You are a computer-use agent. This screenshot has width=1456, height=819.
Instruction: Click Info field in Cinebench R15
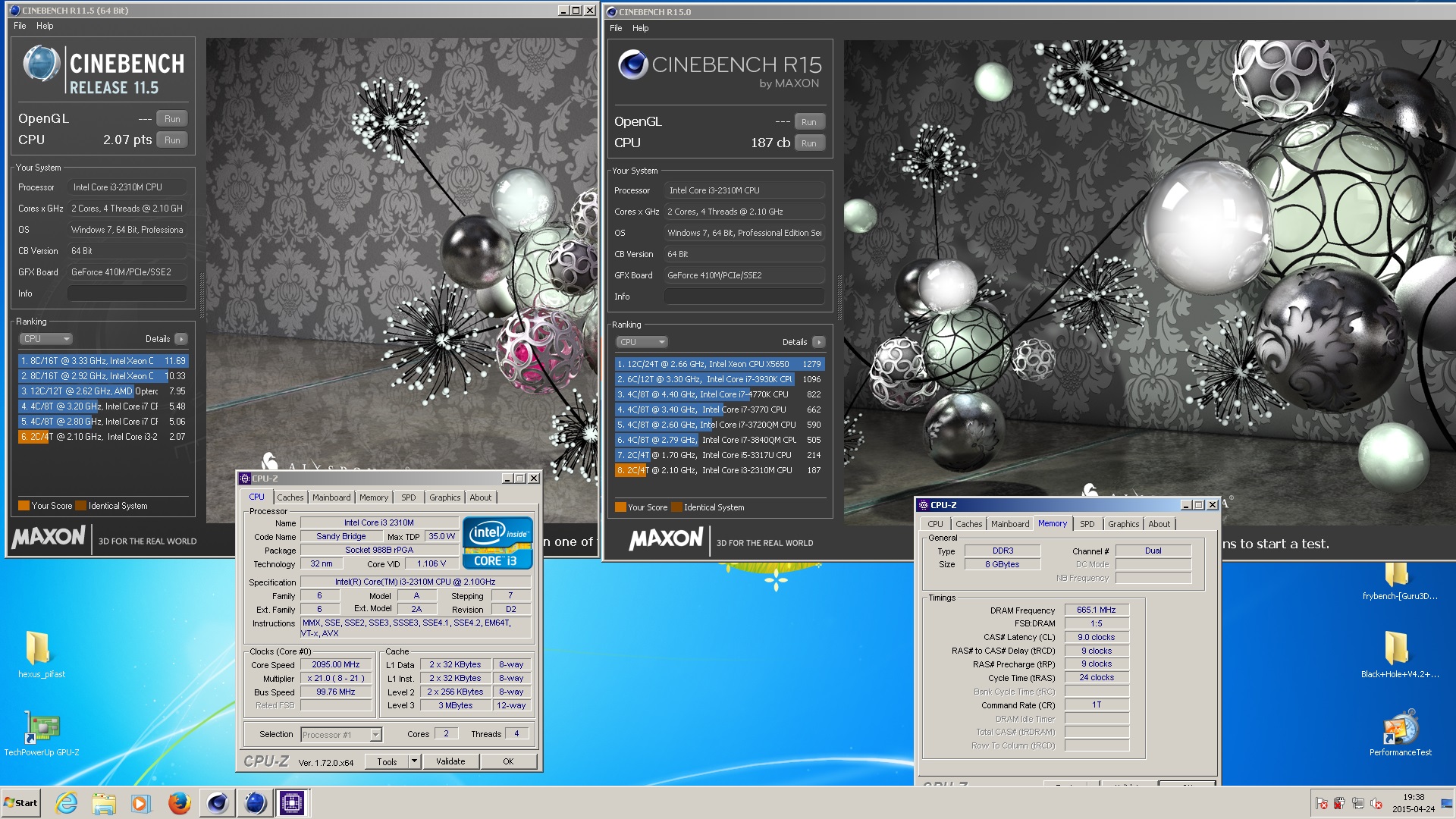pos(745,297)
